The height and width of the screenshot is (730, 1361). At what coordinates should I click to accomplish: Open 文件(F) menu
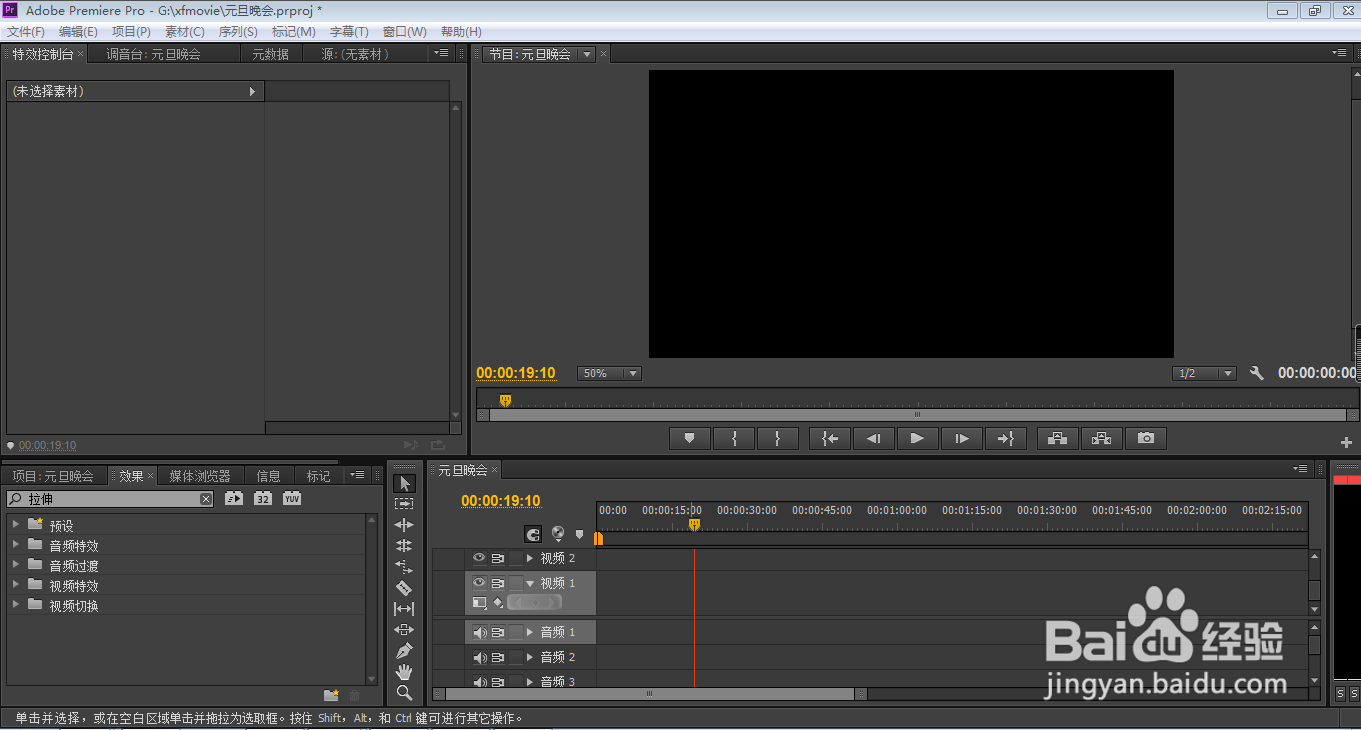click(26, 32)
